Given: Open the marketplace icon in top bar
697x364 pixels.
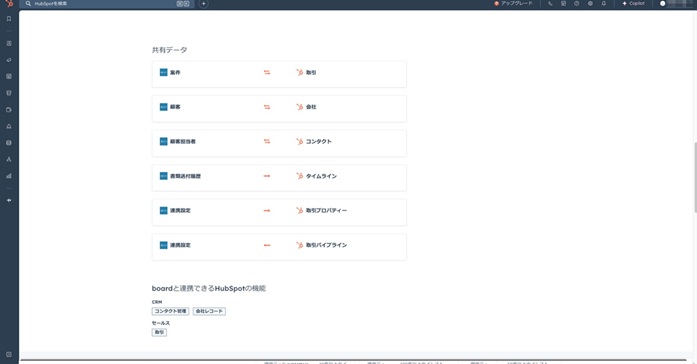Looking at the screenshot, I should pyautogui.click(x=563, y=4).
